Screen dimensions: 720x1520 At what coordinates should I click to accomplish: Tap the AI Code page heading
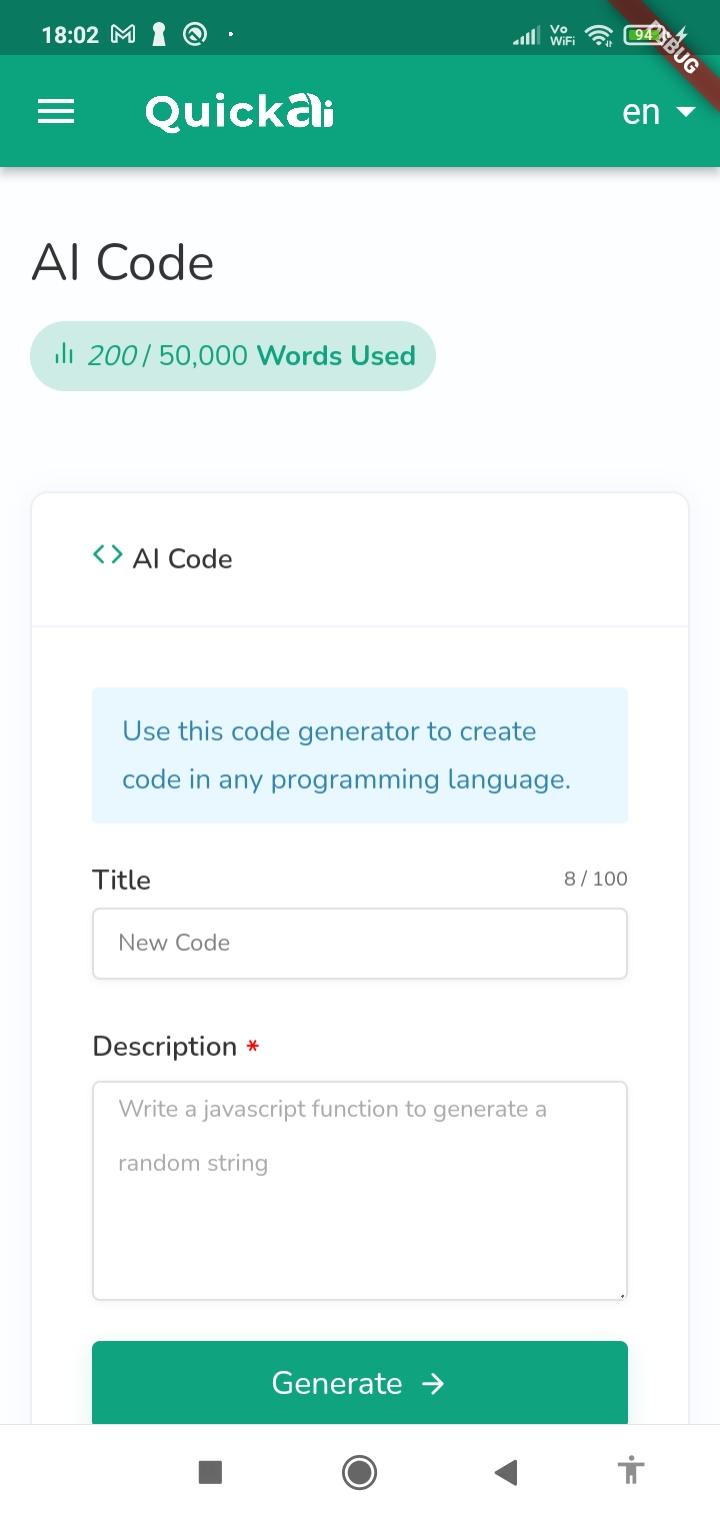pos(123,263)
